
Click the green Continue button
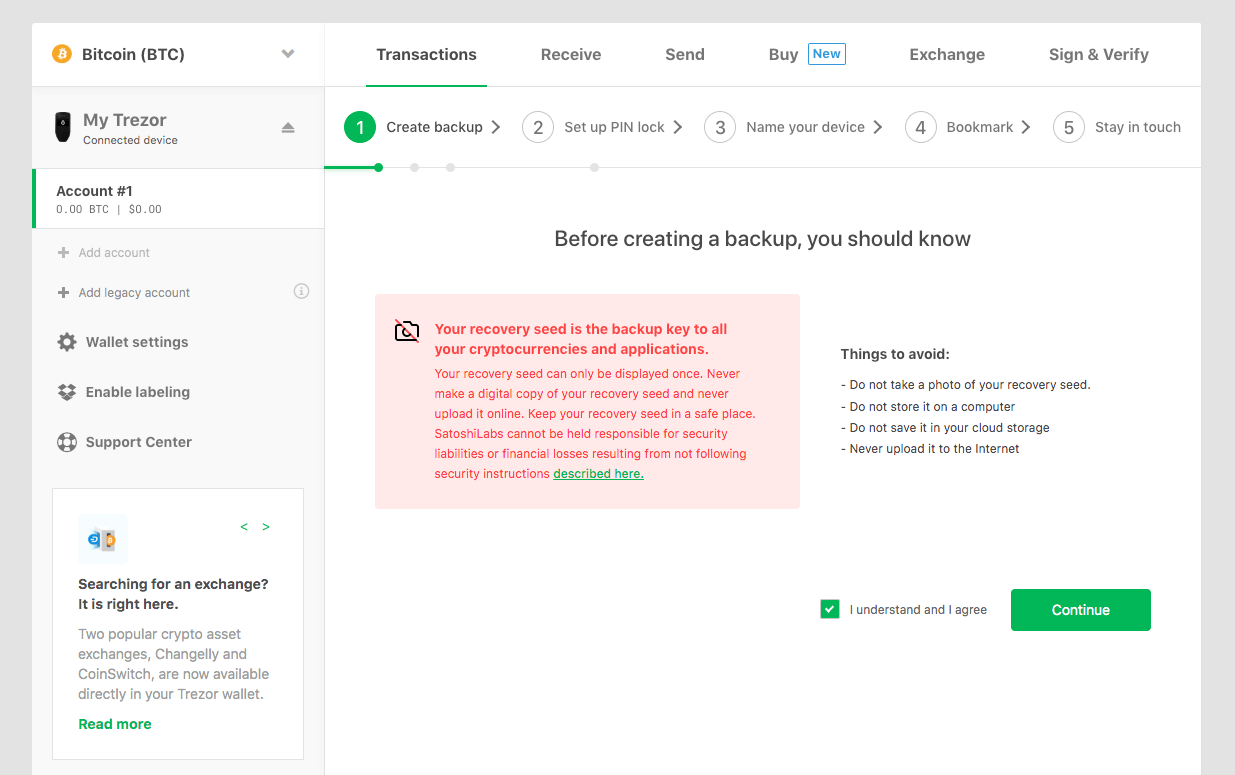pyautogui.click(x=1081, y=610)
